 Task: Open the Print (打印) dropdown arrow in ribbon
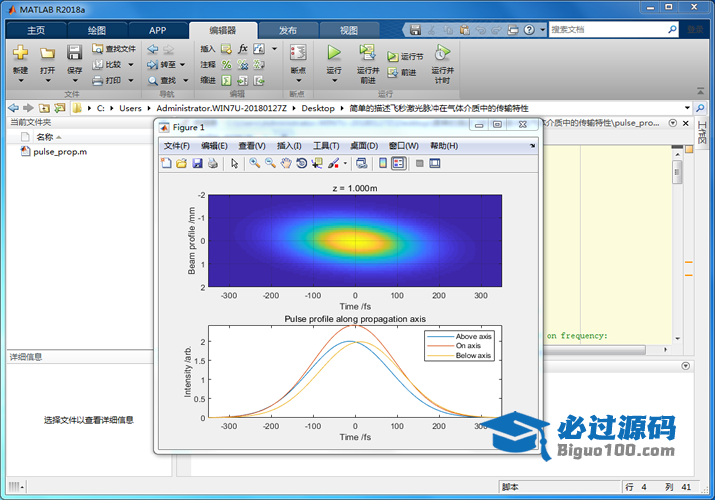130,80
